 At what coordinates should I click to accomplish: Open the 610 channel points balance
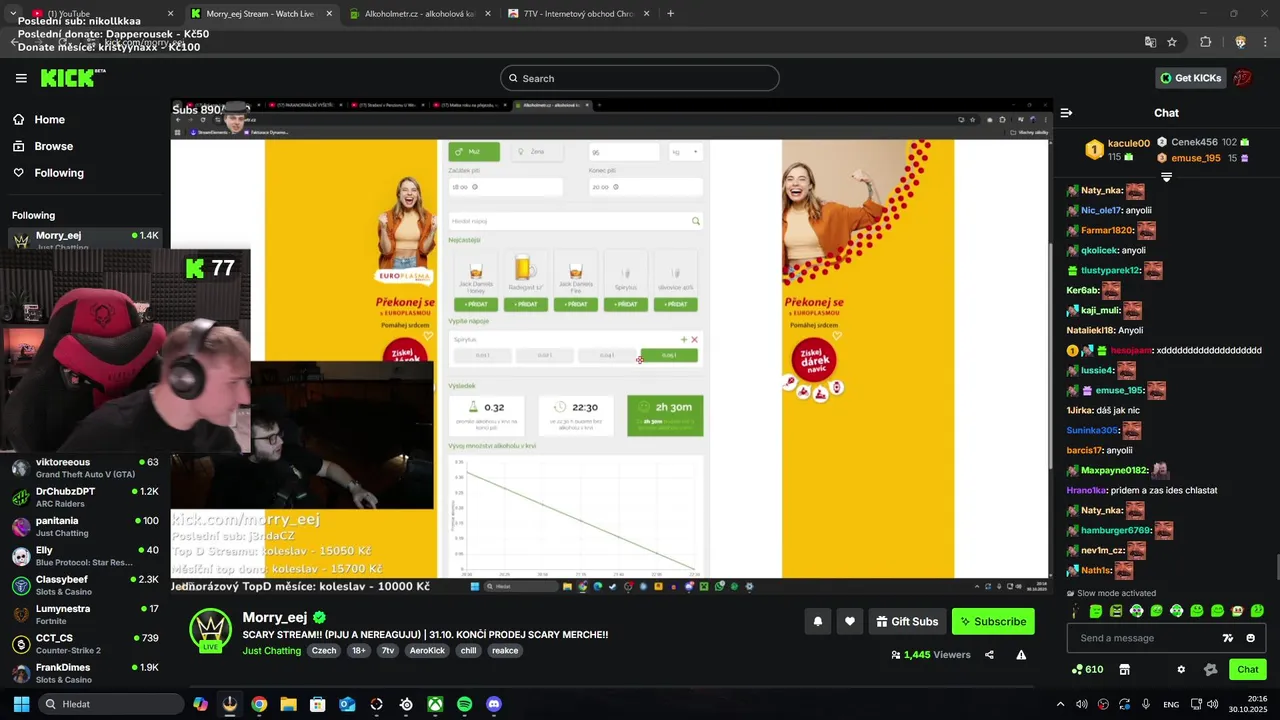(1087, 669)
